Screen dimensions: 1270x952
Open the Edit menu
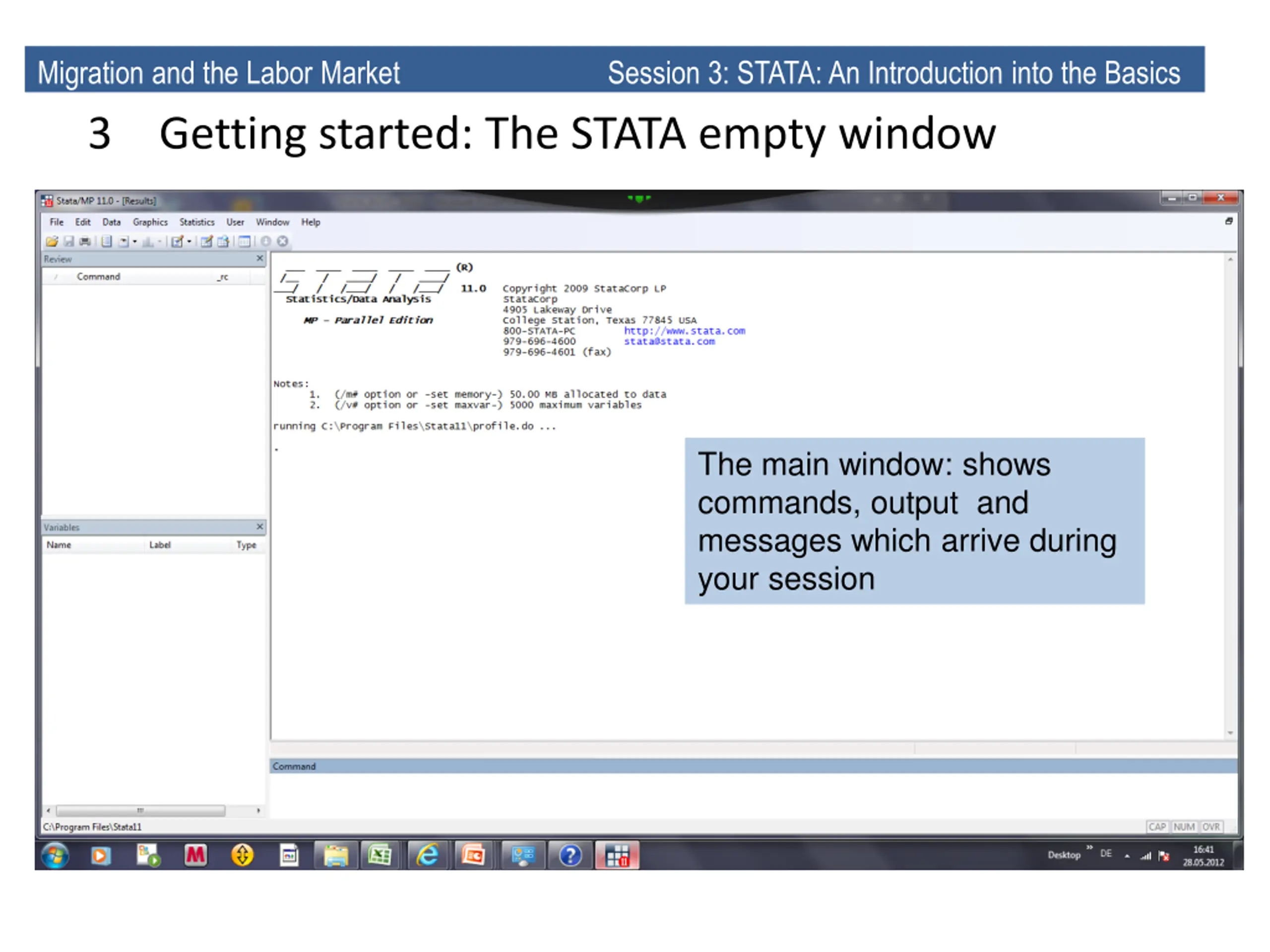[x=83, y=222]
